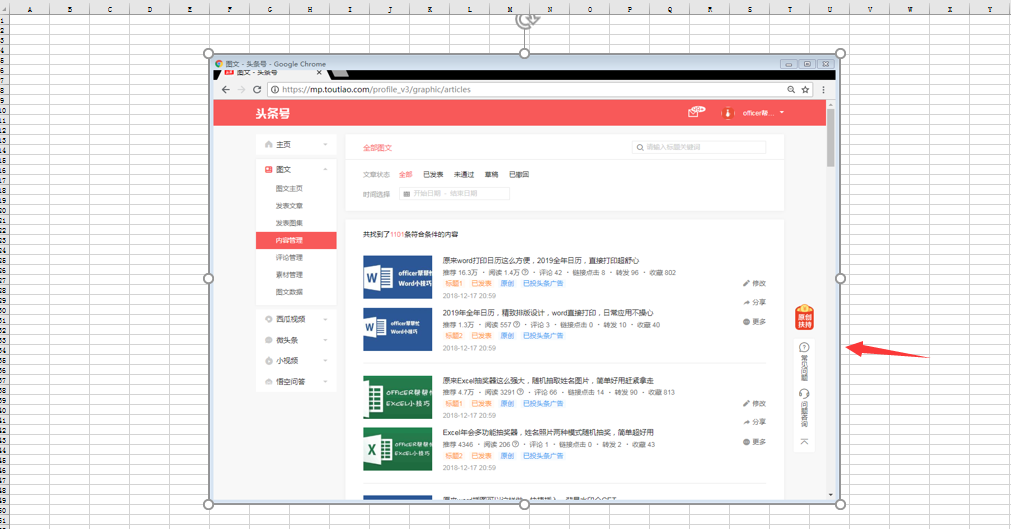Click the Chrome address bar URL
This screenshot has height=529, width=1011.
pyautogui.click(x=377, y=90)
